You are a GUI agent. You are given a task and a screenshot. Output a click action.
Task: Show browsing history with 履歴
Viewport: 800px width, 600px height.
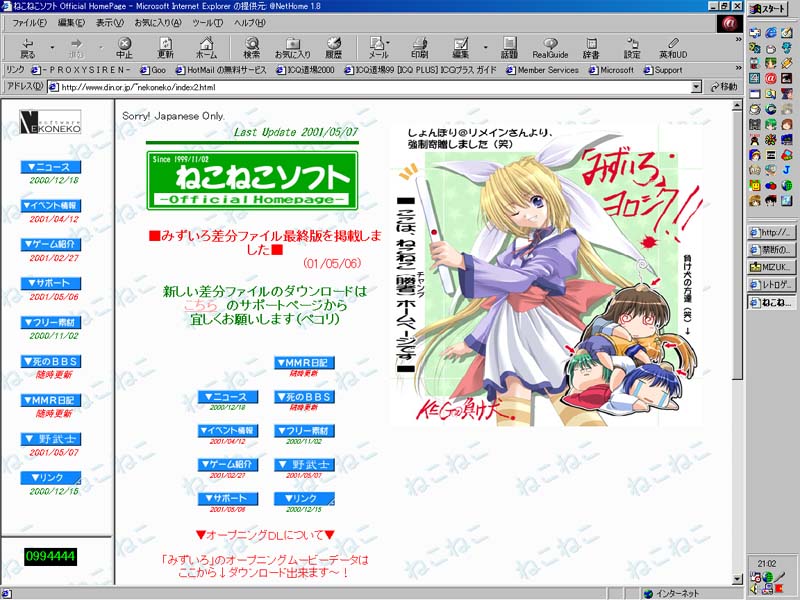tap(334, 48)
